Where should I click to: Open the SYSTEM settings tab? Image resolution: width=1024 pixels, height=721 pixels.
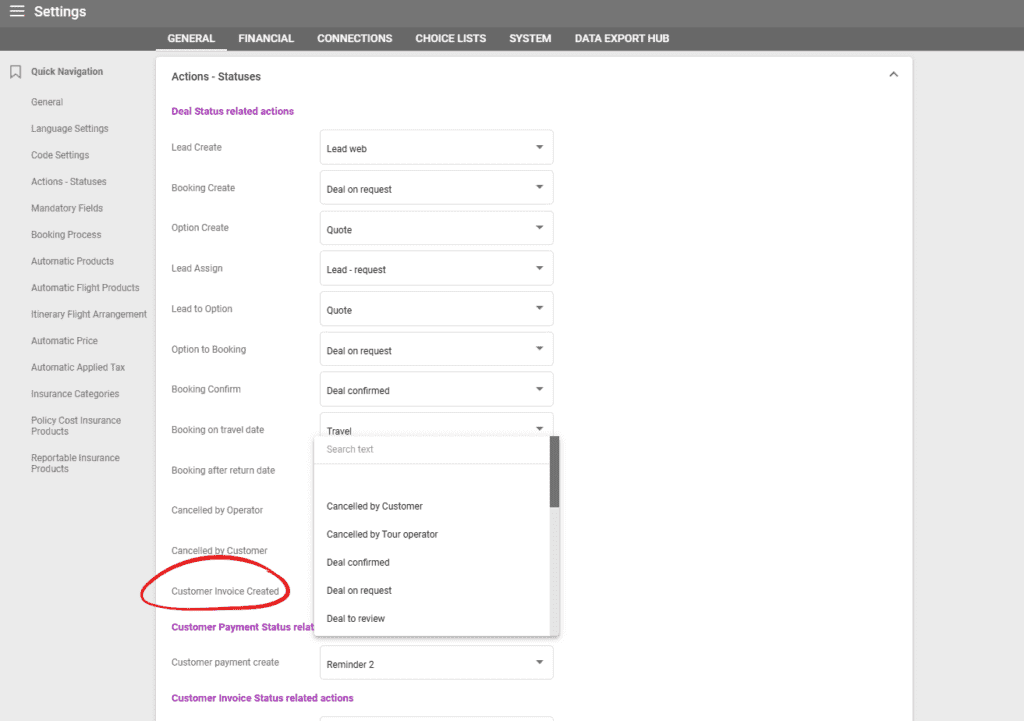pos(530,38)
